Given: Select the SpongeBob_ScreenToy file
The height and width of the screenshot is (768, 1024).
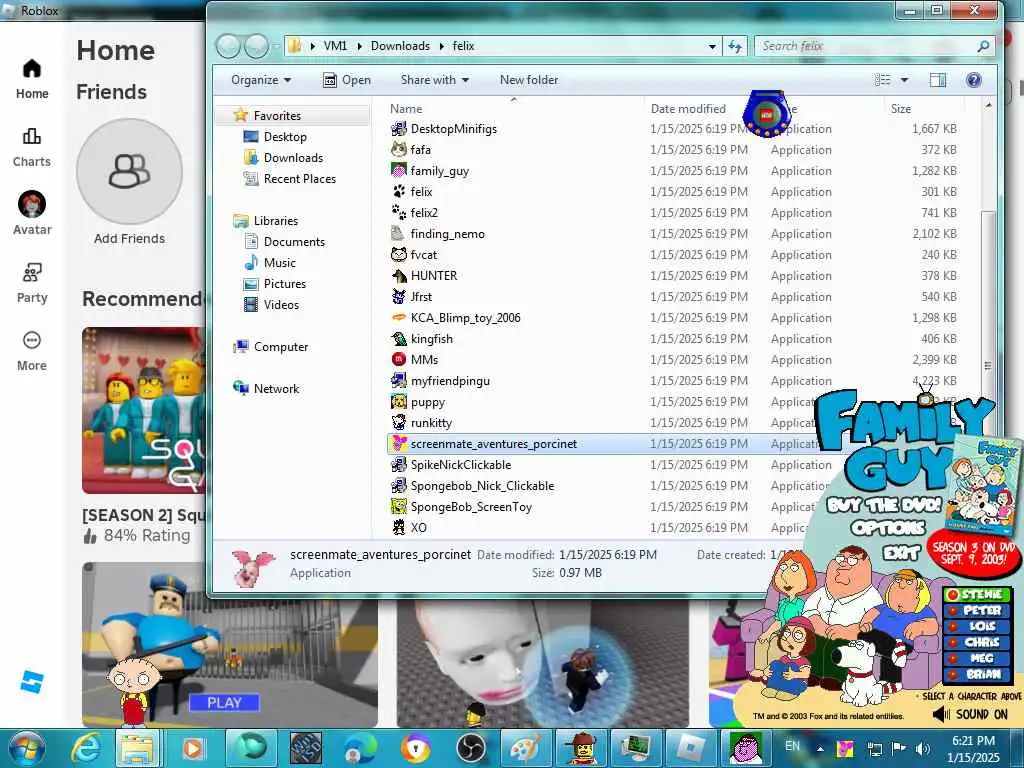Looking at the screenshot, I should (471, 506).
